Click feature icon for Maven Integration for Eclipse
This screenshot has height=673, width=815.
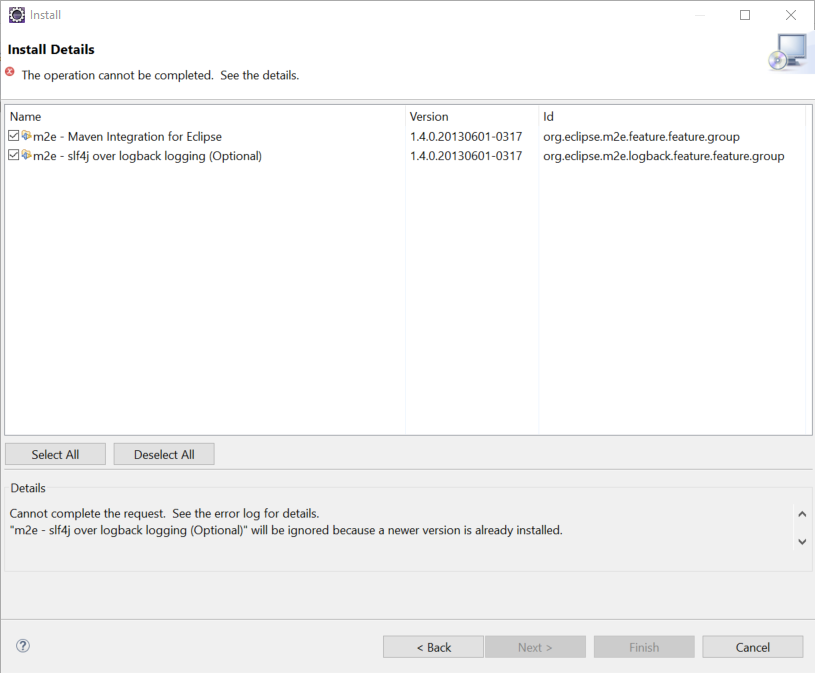(x=26, y=136)
